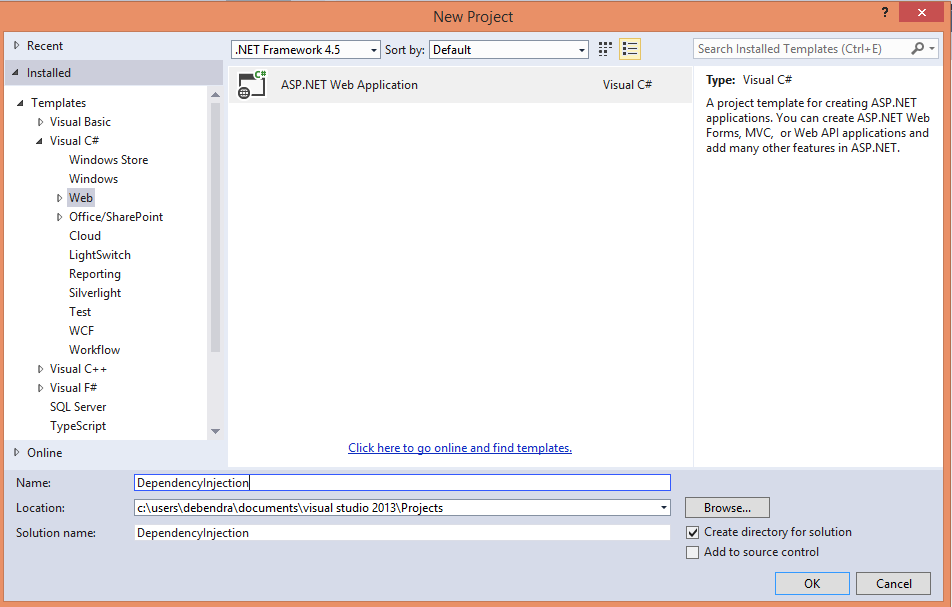Toggle Create directory for solution checkbox
This screenshot has height=607, width=952.
click(692, 532)
